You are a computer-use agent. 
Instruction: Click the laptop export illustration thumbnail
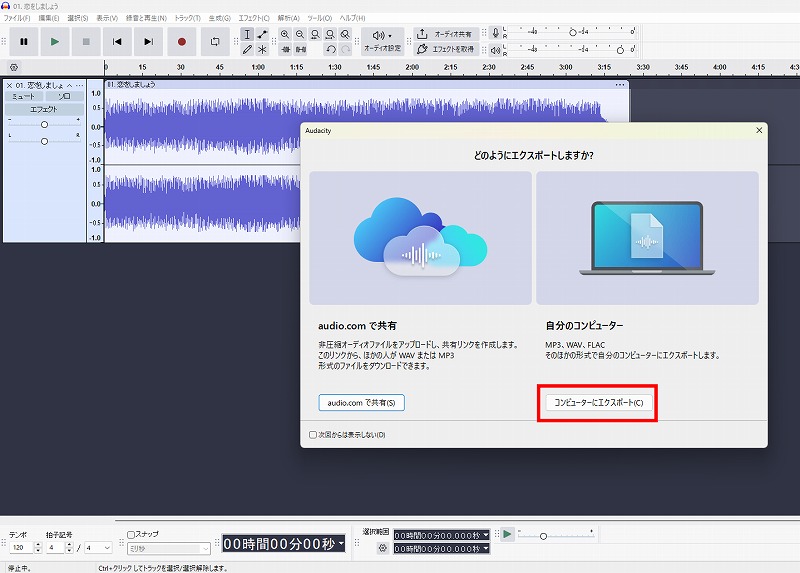pos(647,238)
